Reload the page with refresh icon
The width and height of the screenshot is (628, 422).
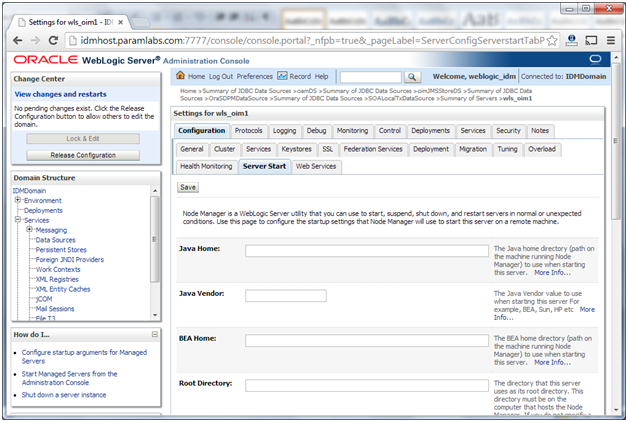point(53,40)
